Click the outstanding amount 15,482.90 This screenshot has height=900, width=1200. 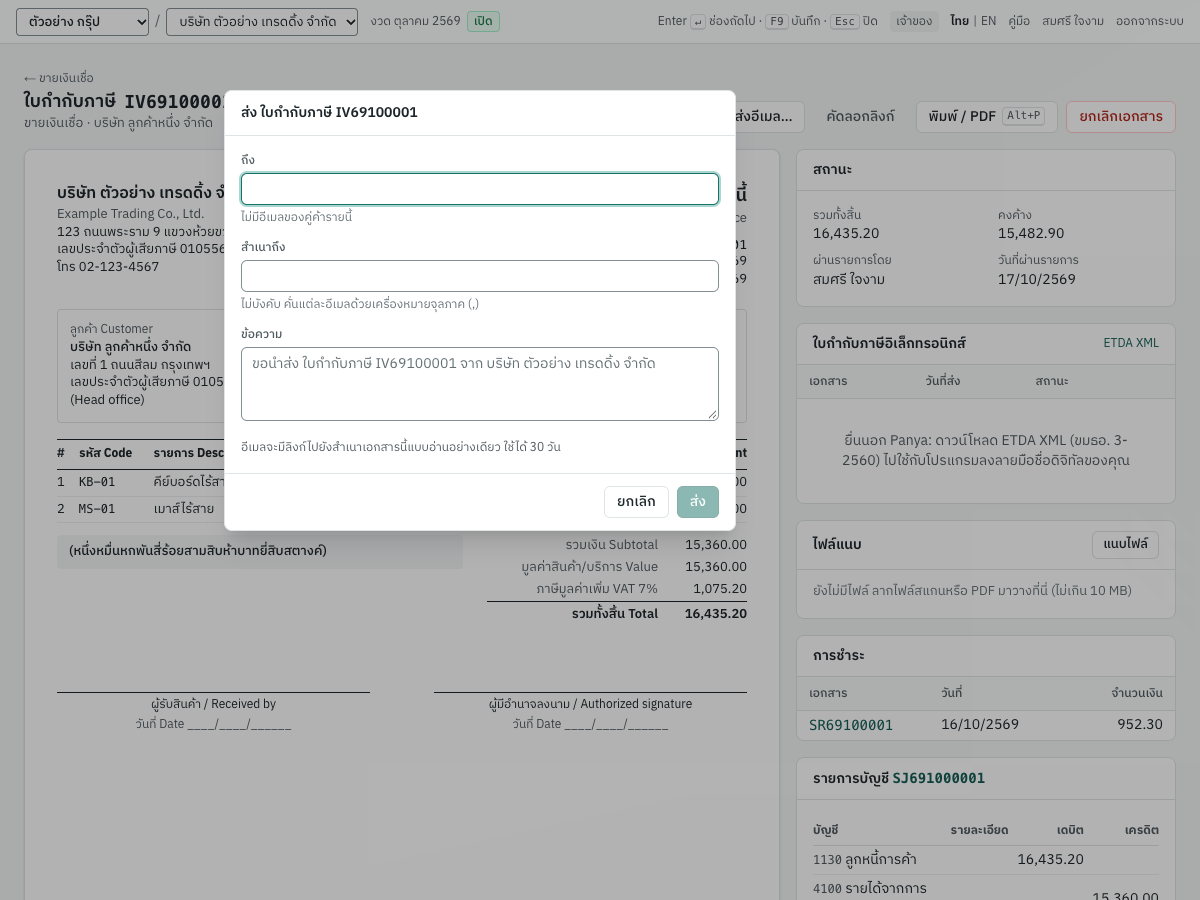(1031, 233)
